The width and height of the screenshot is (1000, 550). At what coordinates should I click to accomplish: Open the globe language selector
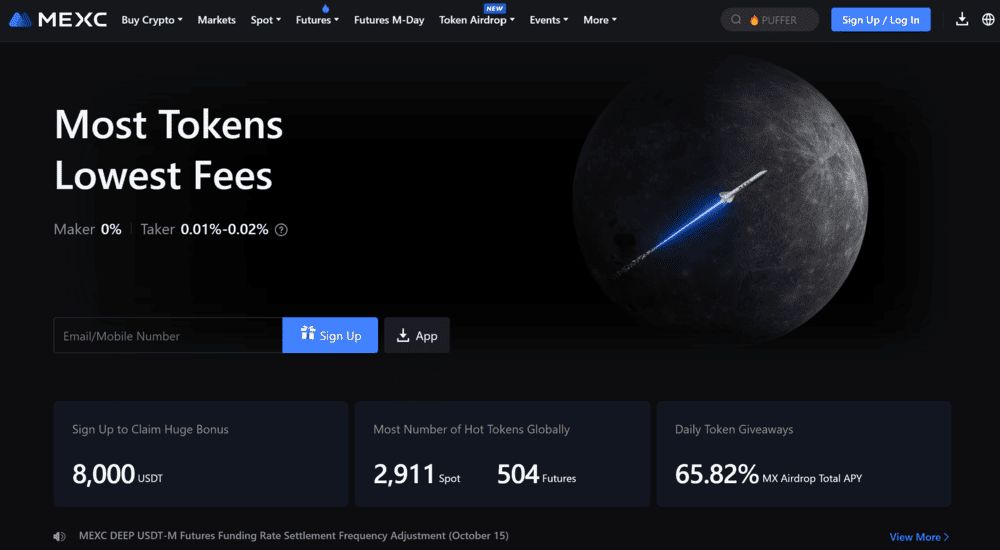point(988,20)
